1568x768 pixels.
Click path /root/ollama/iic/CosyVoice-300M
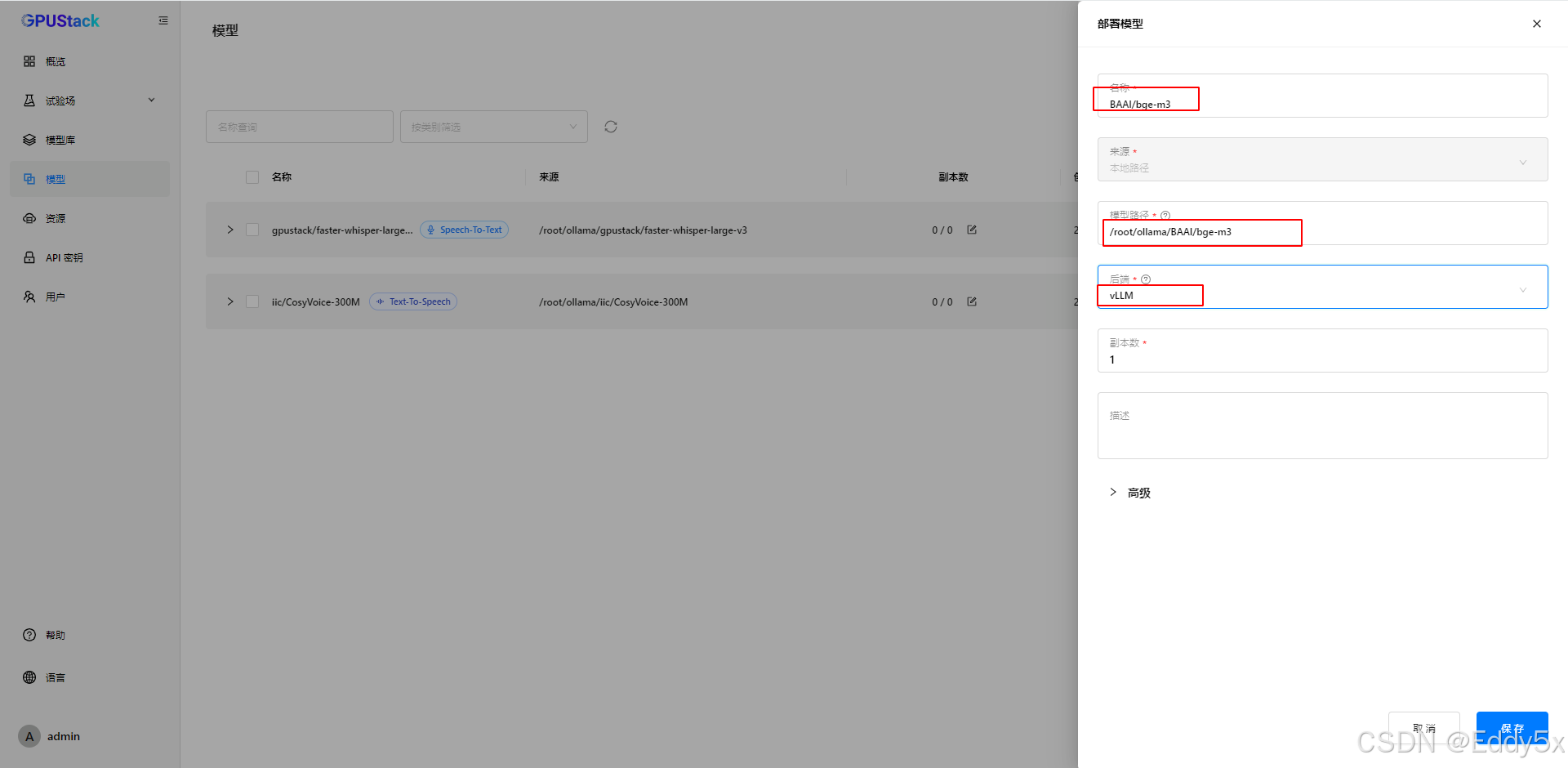[613, 301]
